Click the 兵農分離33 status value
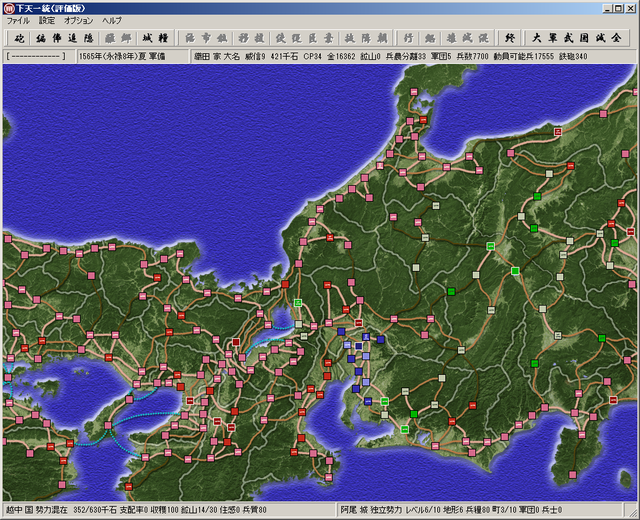The width and height of the screenshot is (640, 520). (x=406, y=56)
